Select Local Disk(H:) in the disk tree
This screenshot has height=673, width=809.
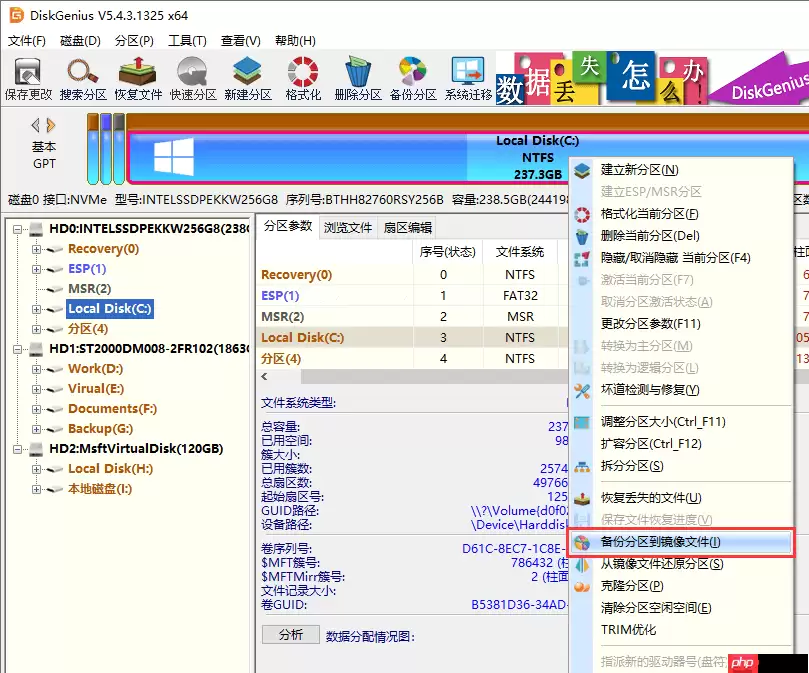(x=110, y=469)
